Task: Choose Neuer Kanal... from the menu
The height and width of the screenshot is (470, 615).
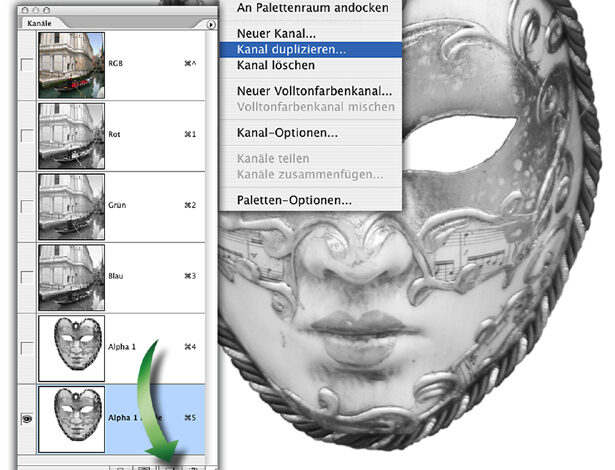Action: coord(276,33)
